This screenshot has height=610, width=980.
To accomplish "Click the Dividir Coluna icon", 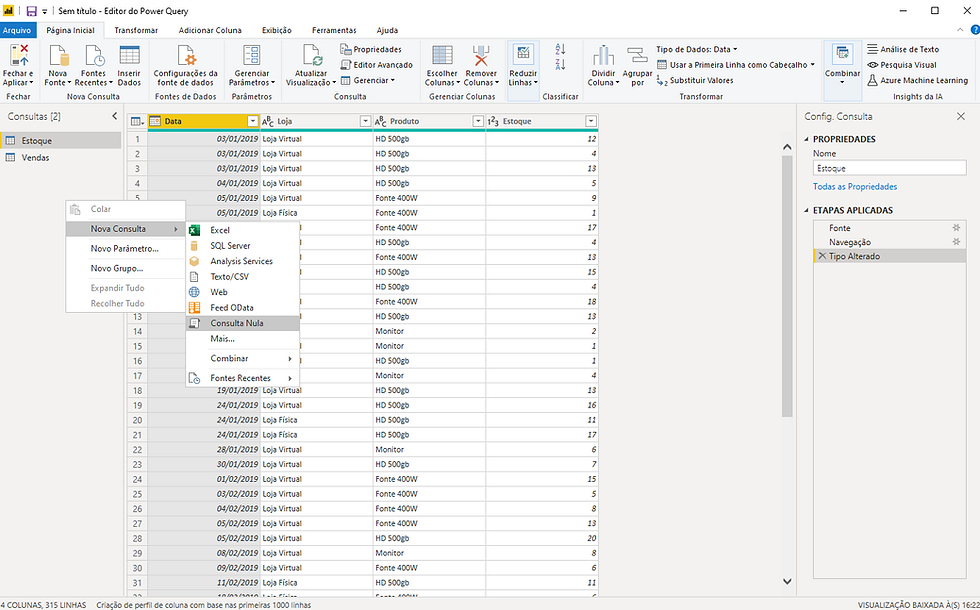I will coord(604,56).
